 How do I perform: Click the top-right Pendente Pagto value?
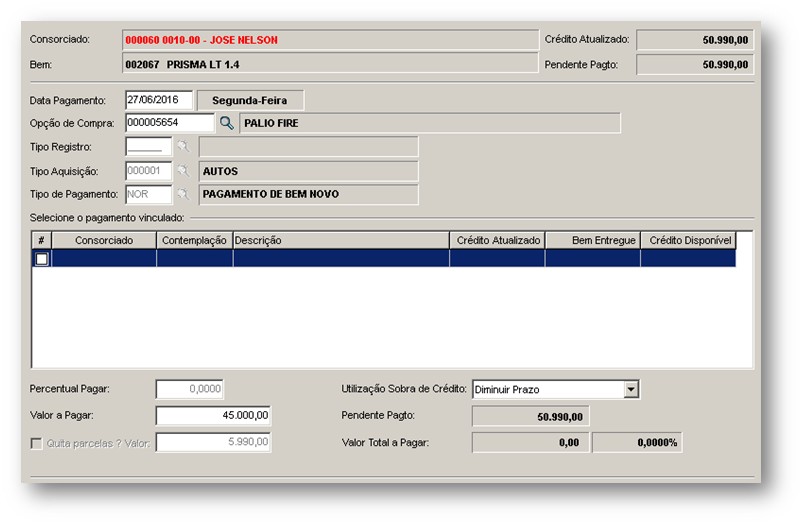(695, 65)
